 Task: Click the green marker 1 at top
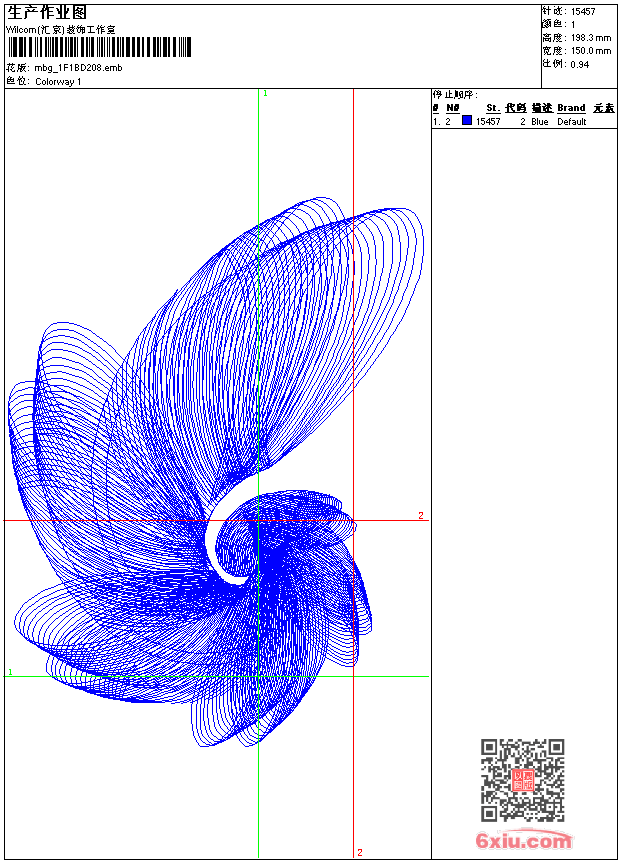(x=265, y=93)
